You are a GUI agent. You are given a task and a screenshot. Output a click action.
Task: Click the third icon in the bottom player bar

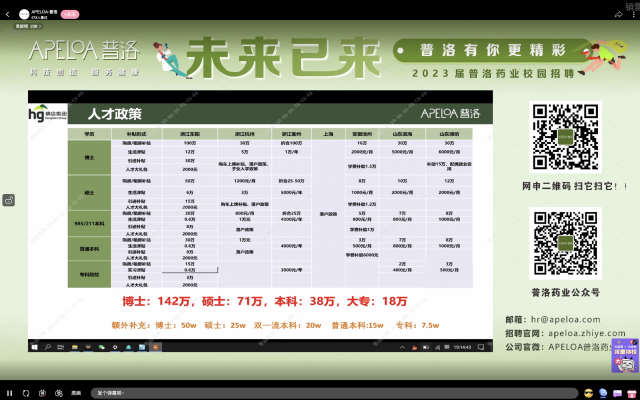coord(42,393)
